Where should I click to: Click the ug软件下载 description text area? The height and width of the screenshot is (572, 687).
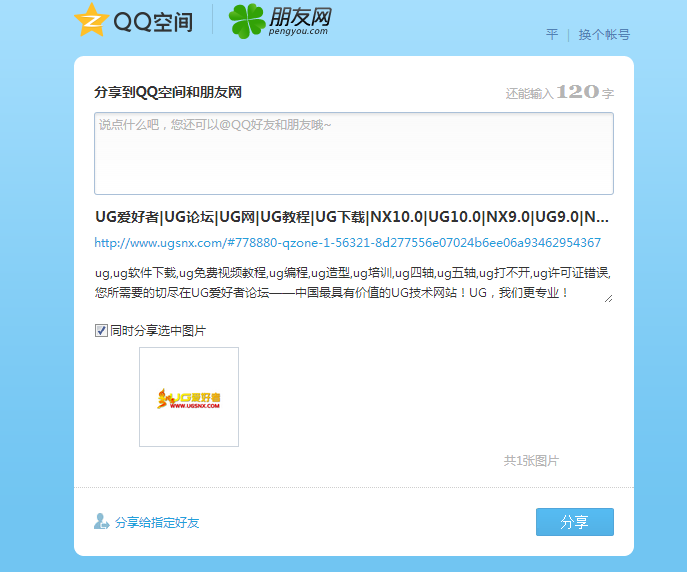point(353,283)
